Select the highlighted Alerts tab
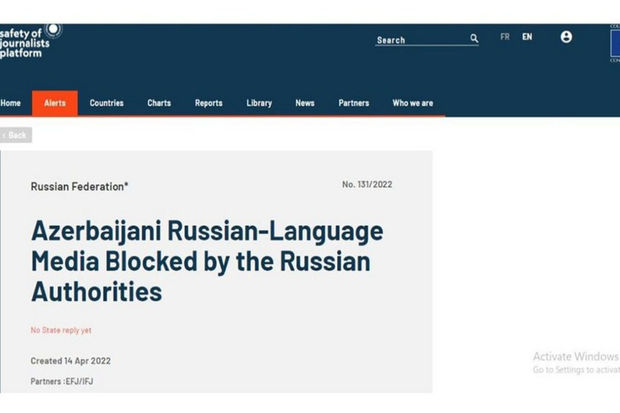The height and width of the screenshot is (413, 620). tap(55, 103)
